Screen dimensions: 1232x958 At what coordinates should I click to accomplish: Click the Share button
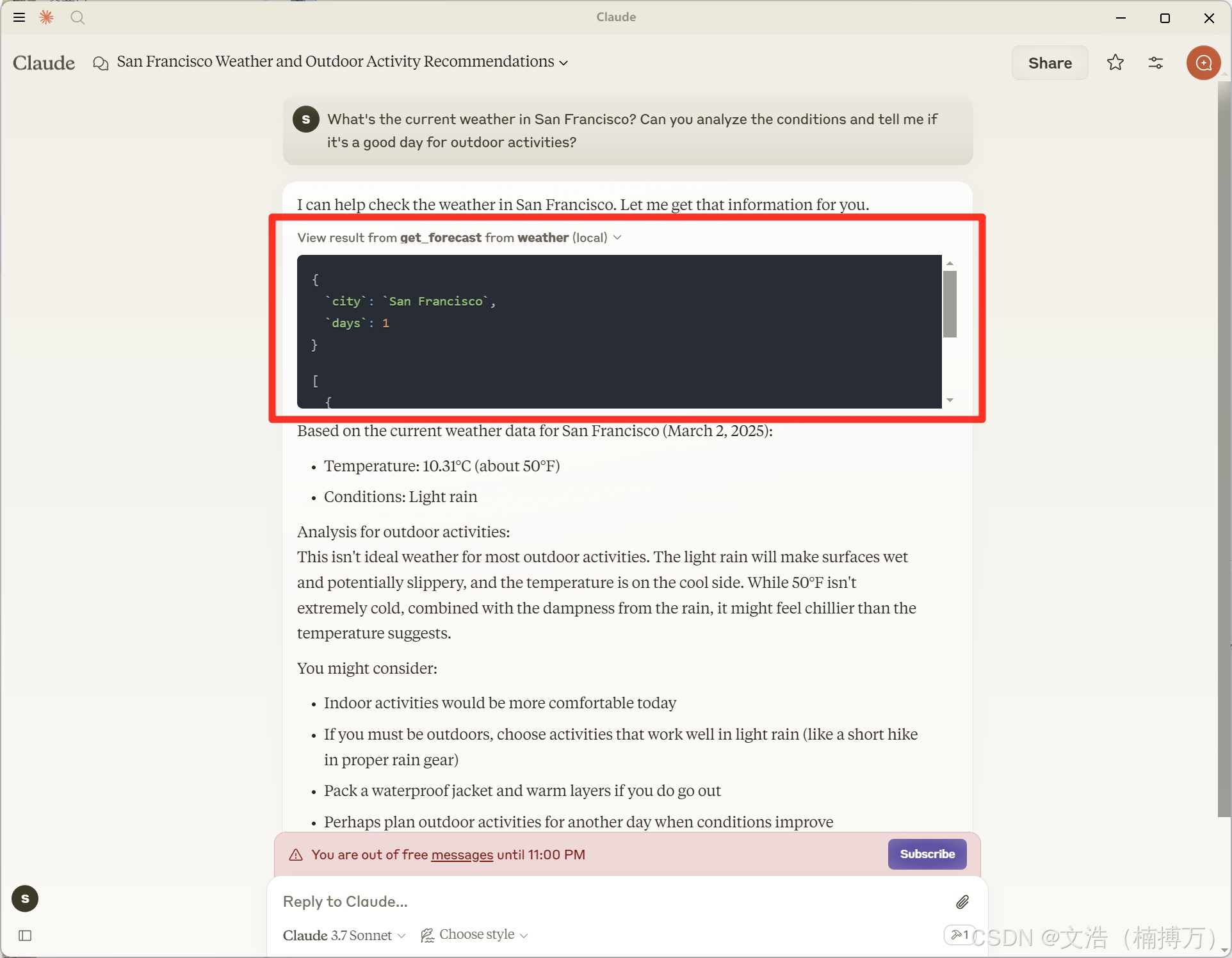[1050, 63]
